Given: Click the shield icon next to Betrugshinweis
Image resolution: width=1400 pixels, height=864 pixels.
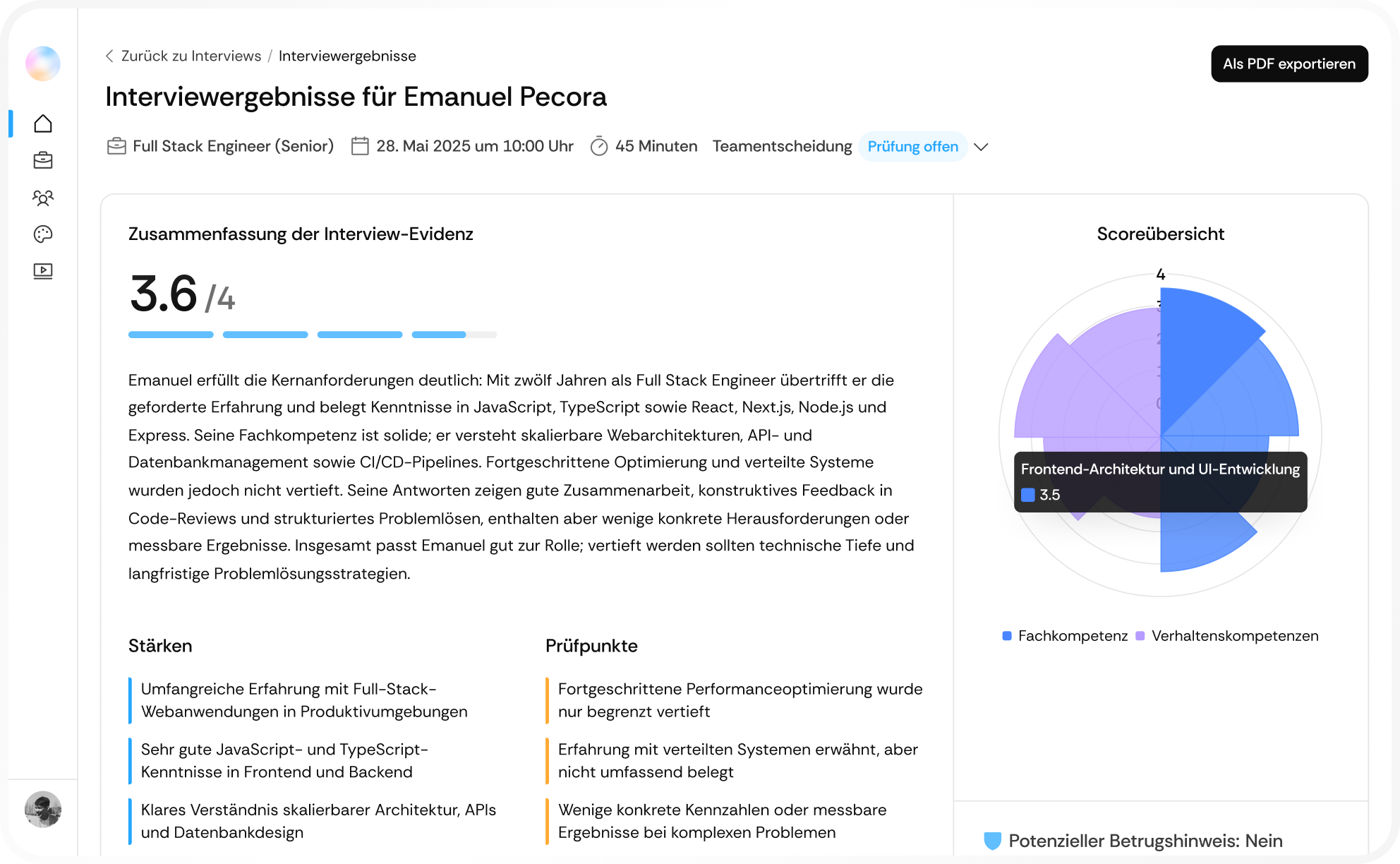Looking at the screenshot, I should pyautogui.click(x=993, y=841).
